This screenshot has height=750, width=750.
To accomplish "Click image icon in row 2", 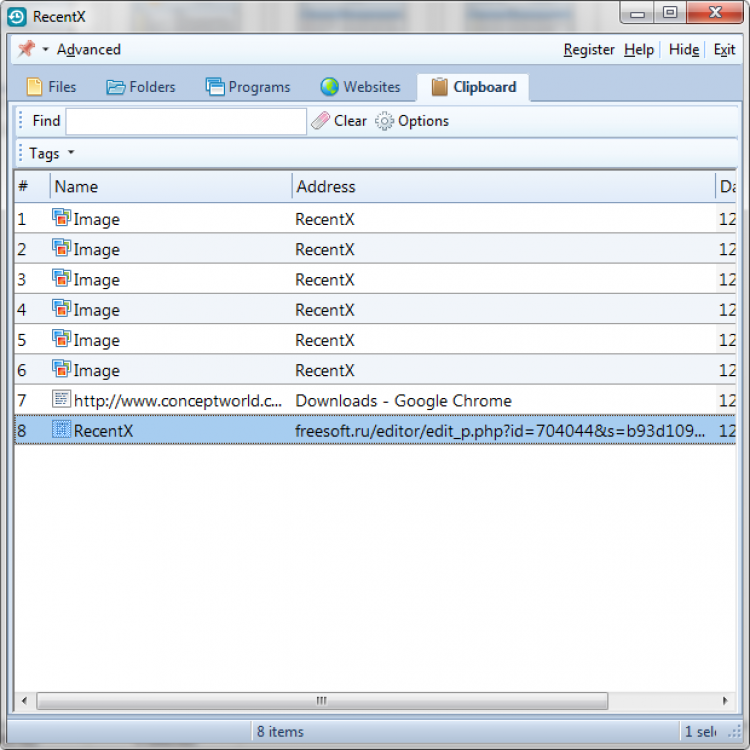I will (61, 248).
